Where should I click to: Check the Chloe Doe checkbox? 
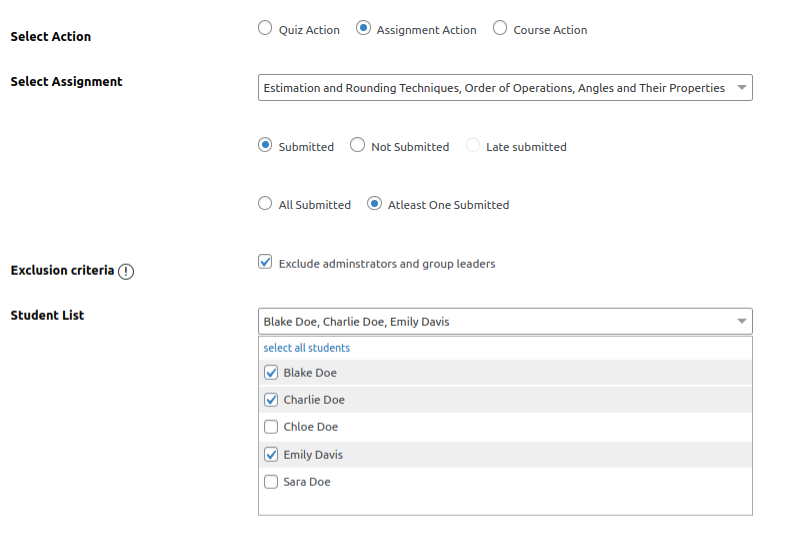coord(271,427)
